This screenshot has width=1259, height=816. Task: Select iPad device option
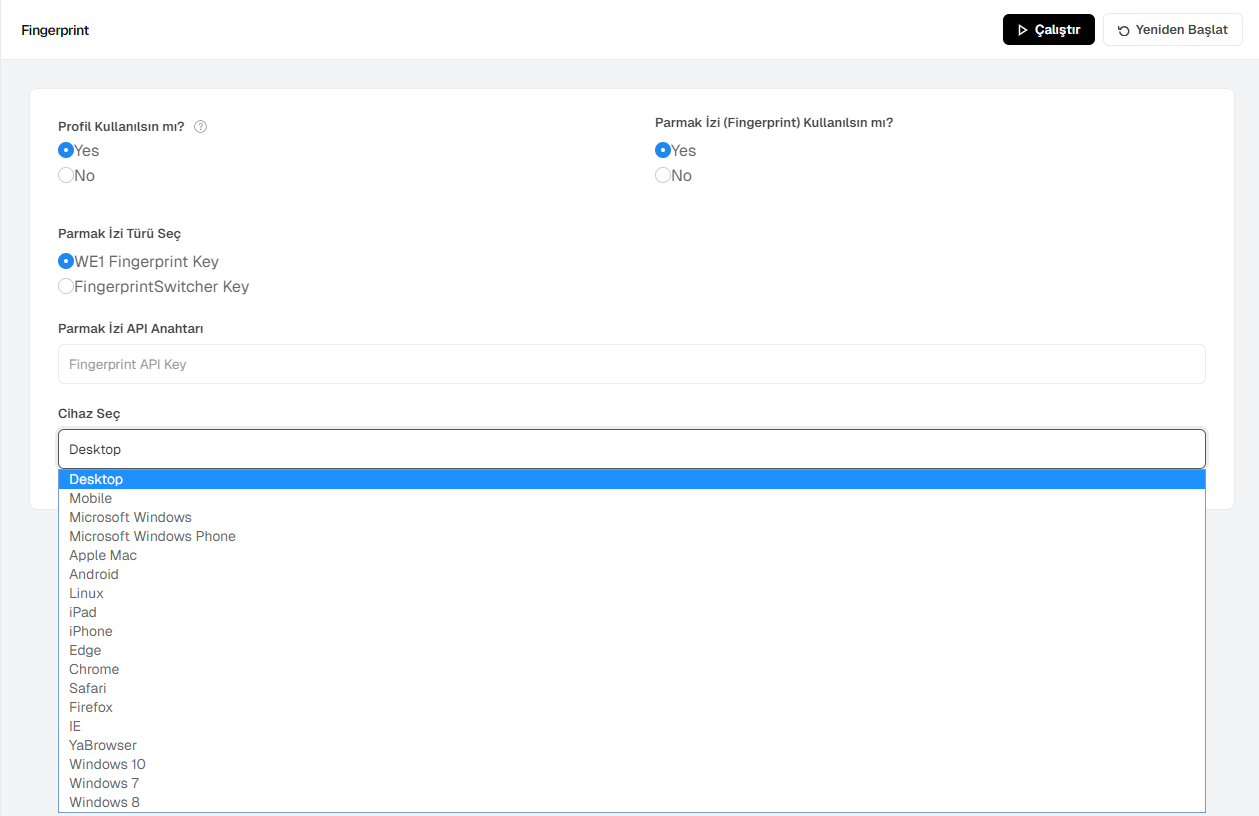[x=632, y=612]
